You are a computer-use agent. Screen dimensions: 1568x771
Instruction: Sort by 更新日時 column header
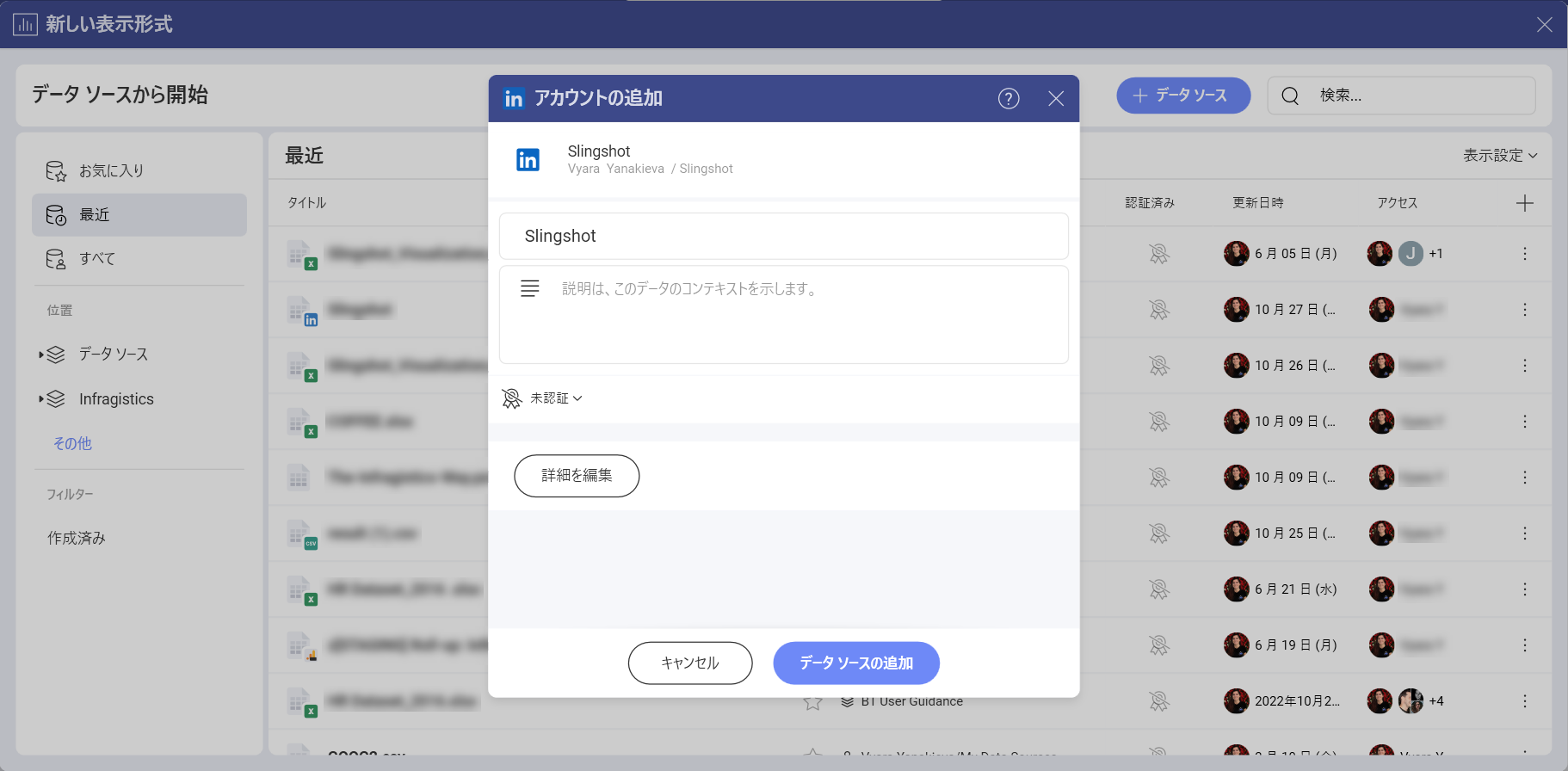[x=1258, y=203]
